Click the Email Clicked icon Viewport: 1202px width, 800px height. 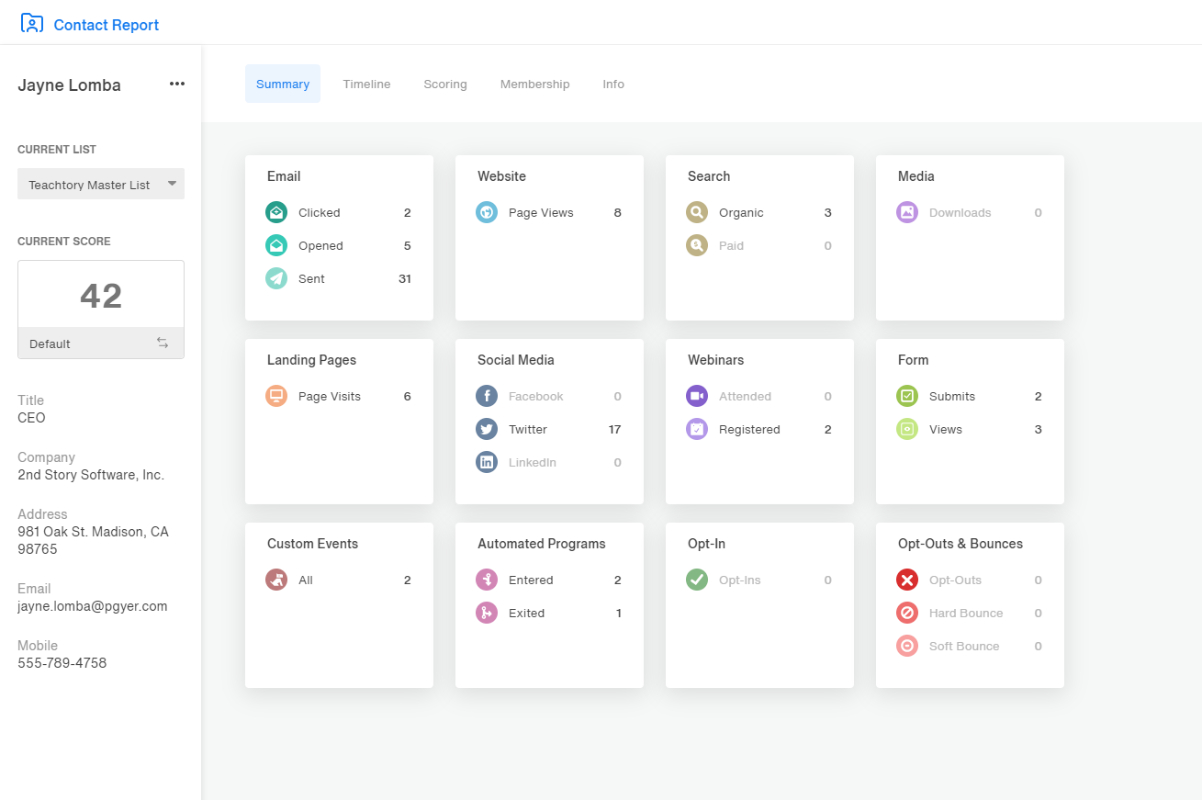tap(276, 212)
